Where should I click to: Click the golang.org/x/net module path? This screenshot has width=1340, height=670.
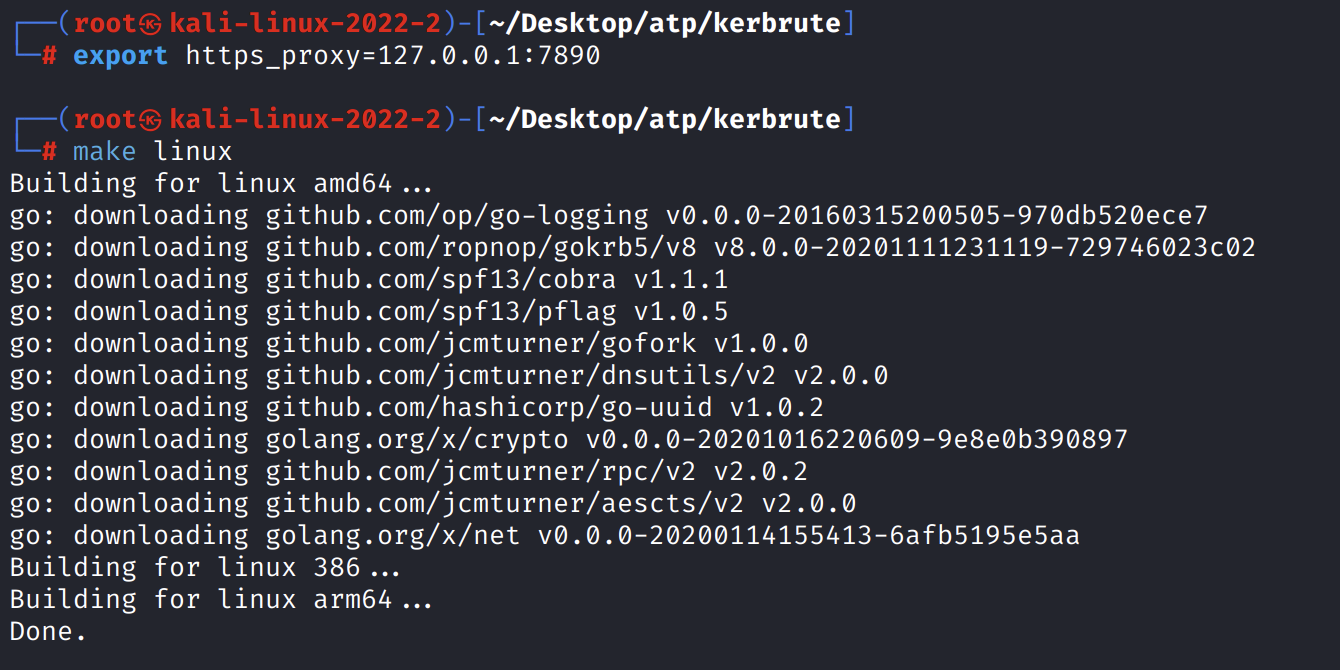[x=393, y=535]
